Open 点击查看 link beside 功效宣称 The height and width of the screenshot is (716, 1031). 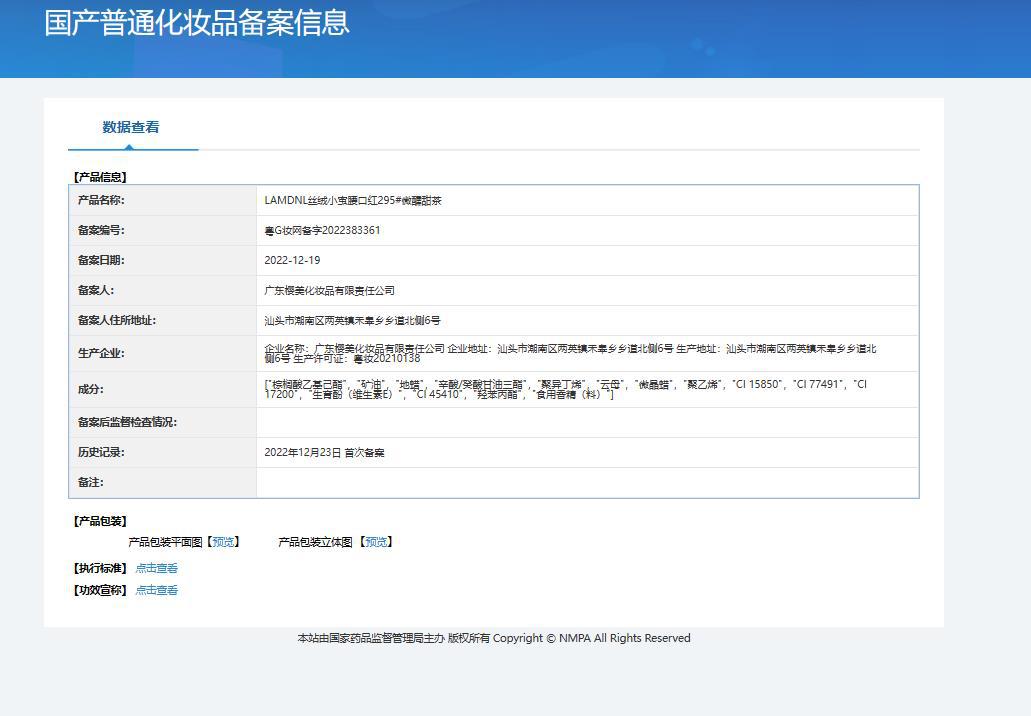(x=156, y=590)
